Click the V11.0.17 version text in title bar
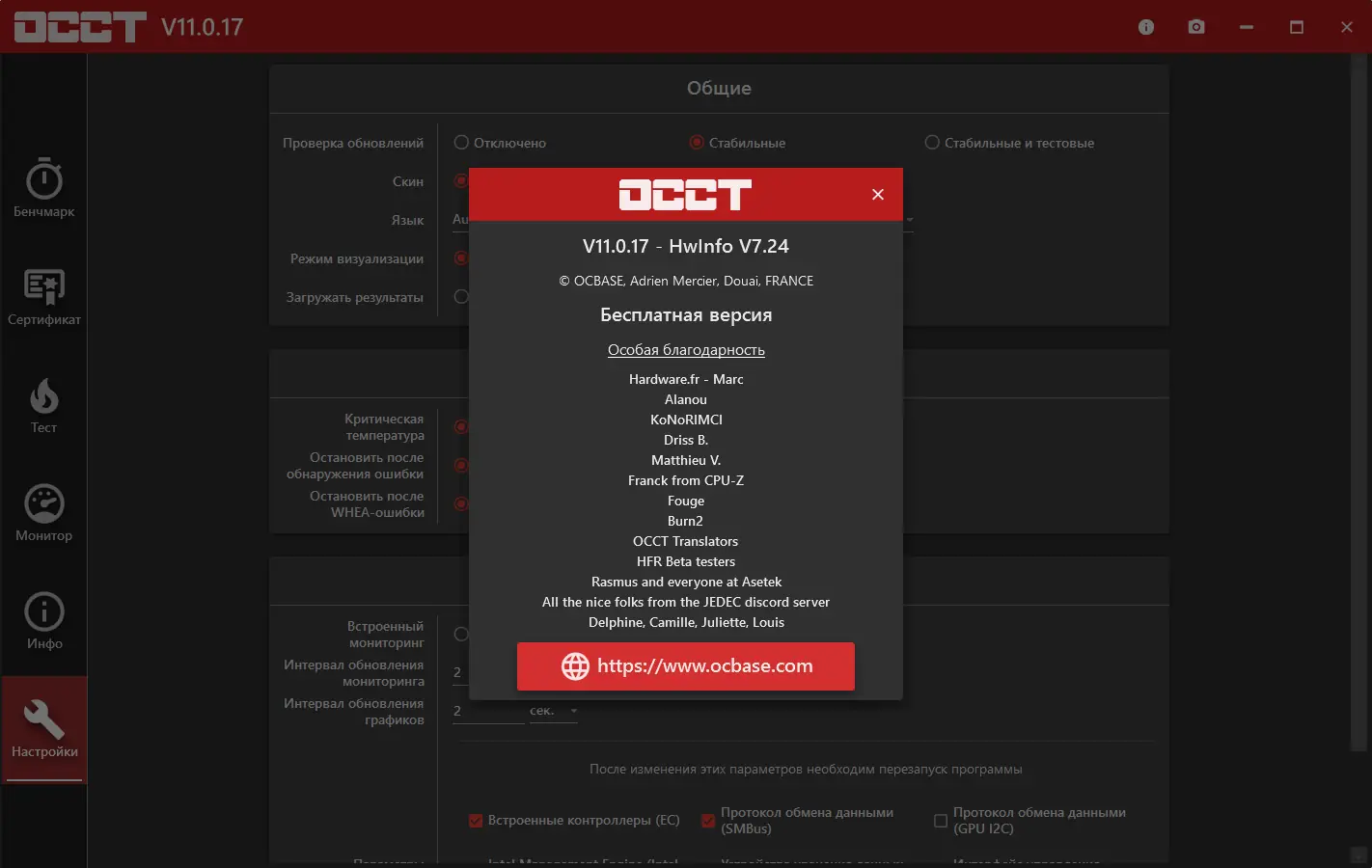Screen dimensions: 1372x868 click(203, 27)
